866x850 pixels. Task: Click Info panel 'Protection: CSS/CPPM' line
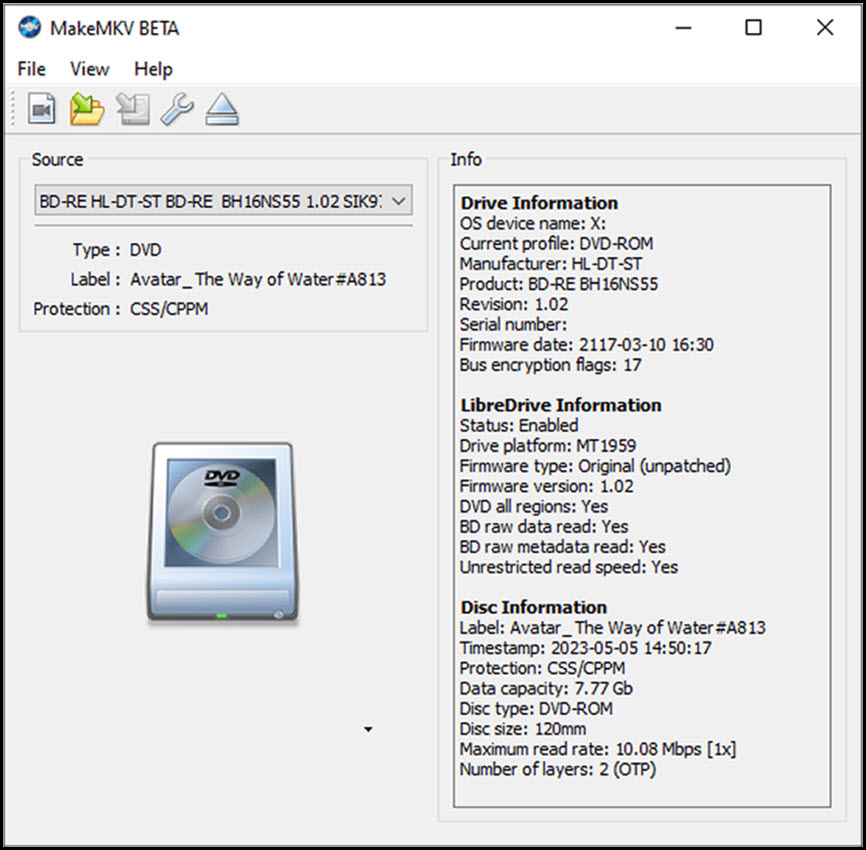(542, 668)
